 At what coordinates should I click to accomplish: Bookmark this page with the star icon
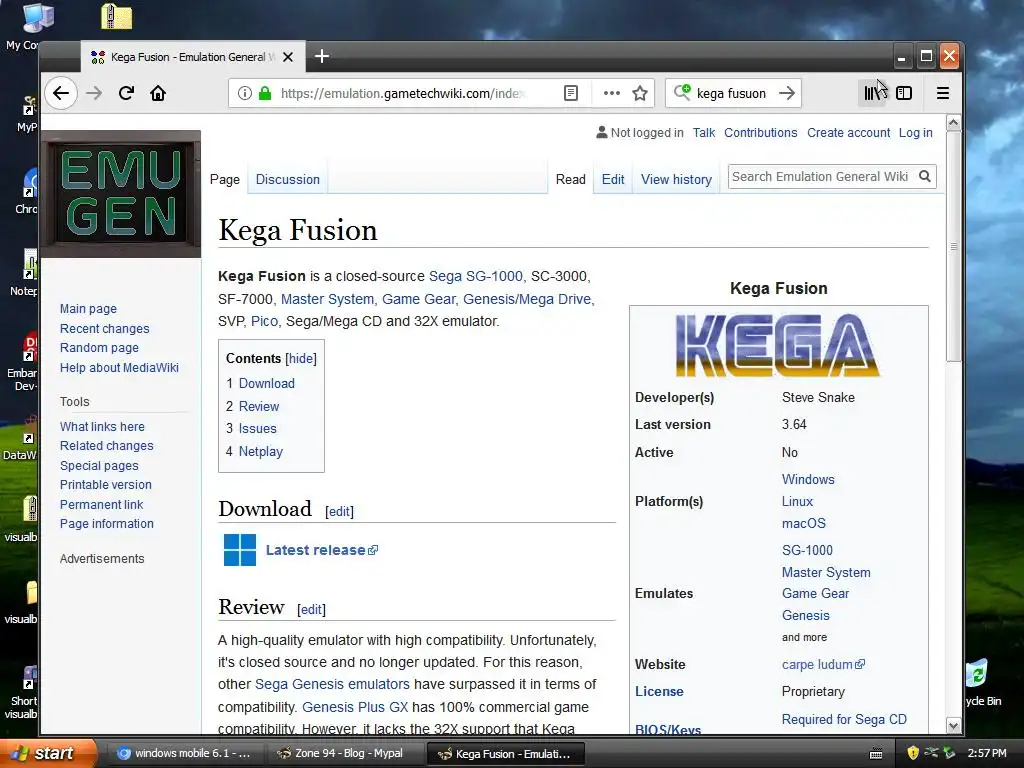(640, 93)
